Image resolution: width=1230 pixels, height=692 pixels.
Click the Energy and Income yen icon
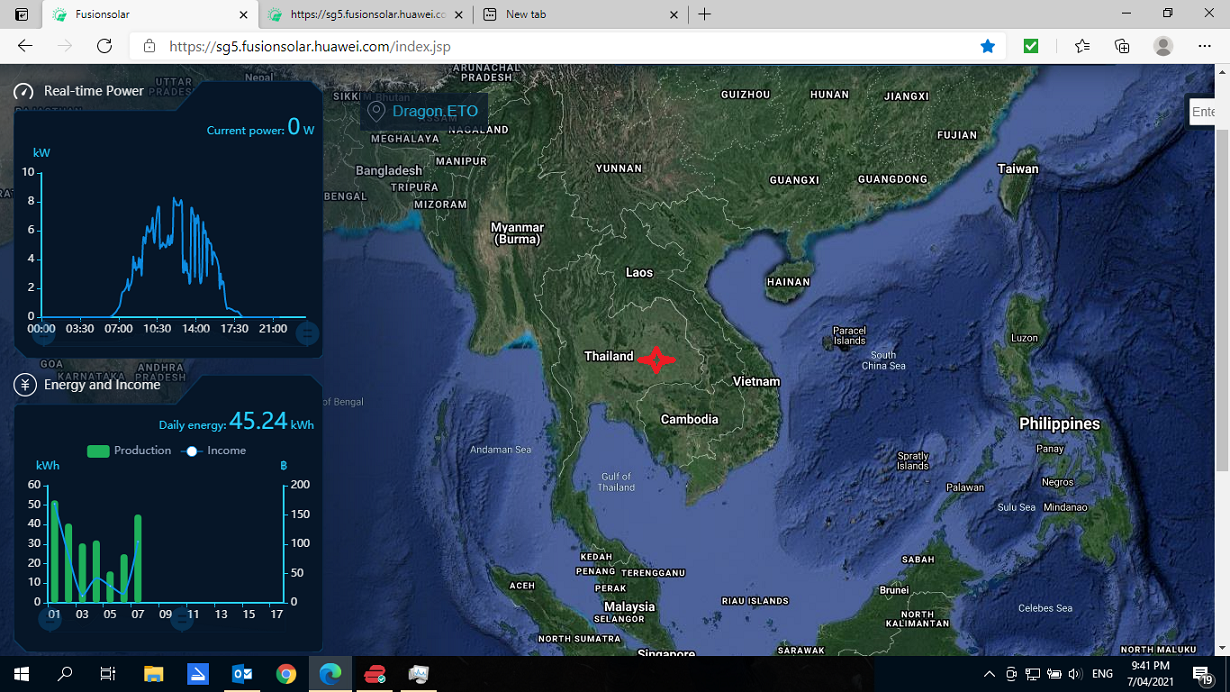click(x=24, y=385)
